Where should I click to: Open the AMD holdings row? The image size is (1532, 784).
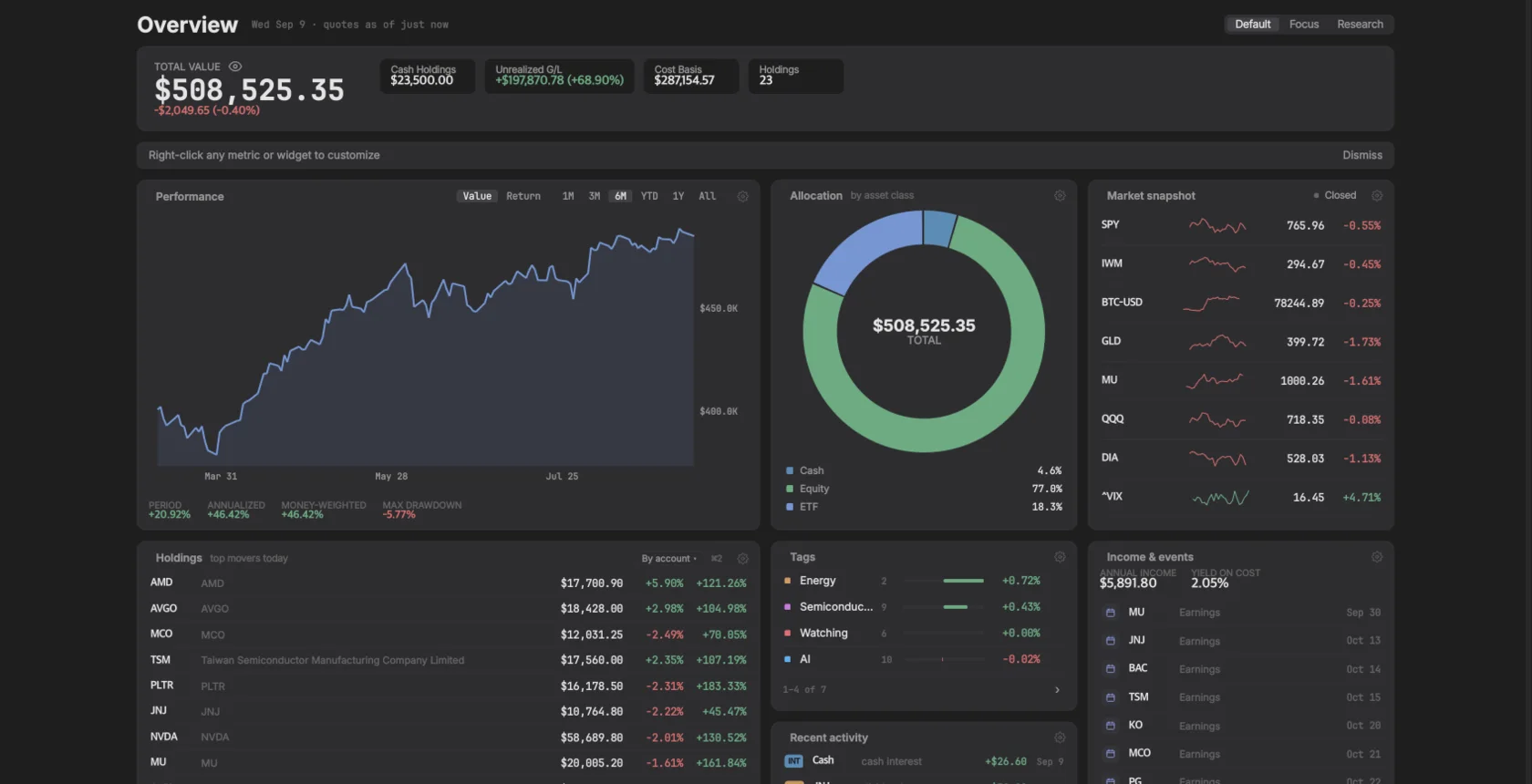coord(449,583)
